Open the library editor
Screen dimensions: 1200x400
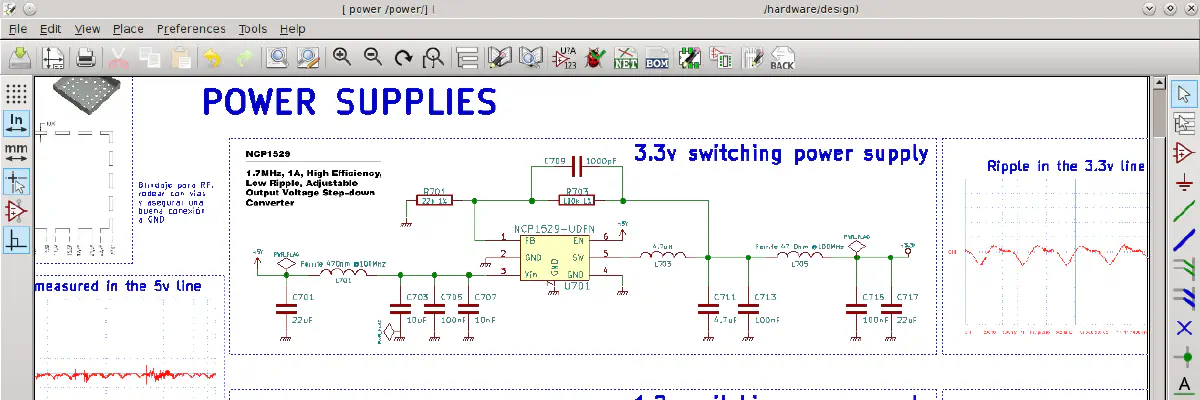pyautogui.click(x=500, y=58)
